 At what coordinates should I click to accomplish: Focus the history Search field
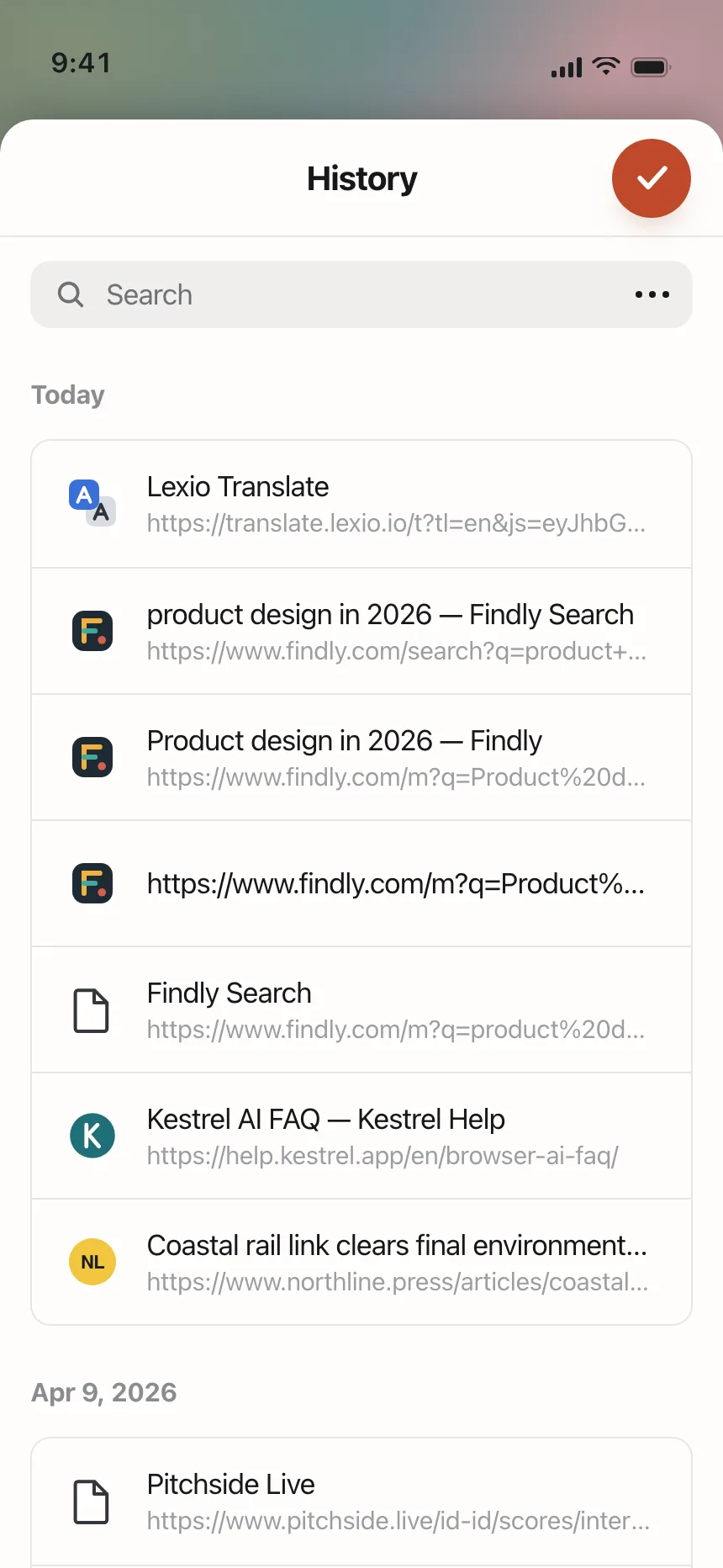click(x=361, y=294)
